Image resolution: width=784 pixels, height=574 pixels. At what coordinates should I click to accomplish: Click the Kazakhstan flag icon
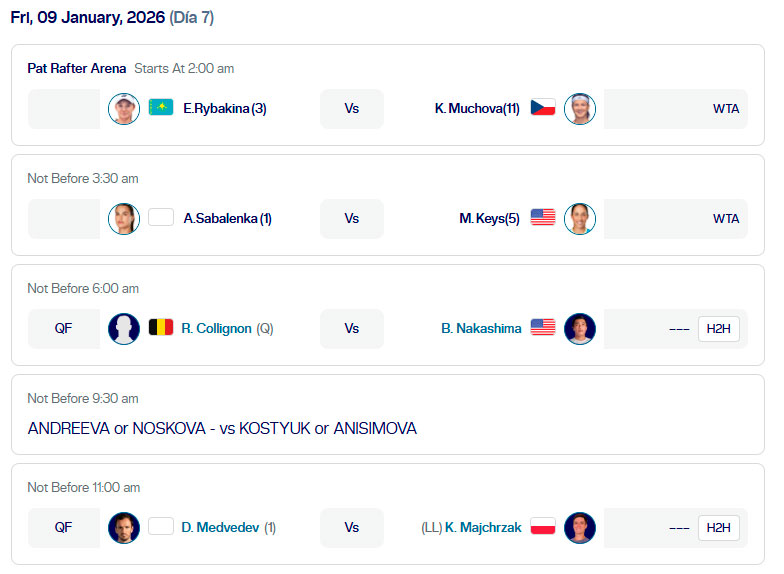click(x=161, y=108)
